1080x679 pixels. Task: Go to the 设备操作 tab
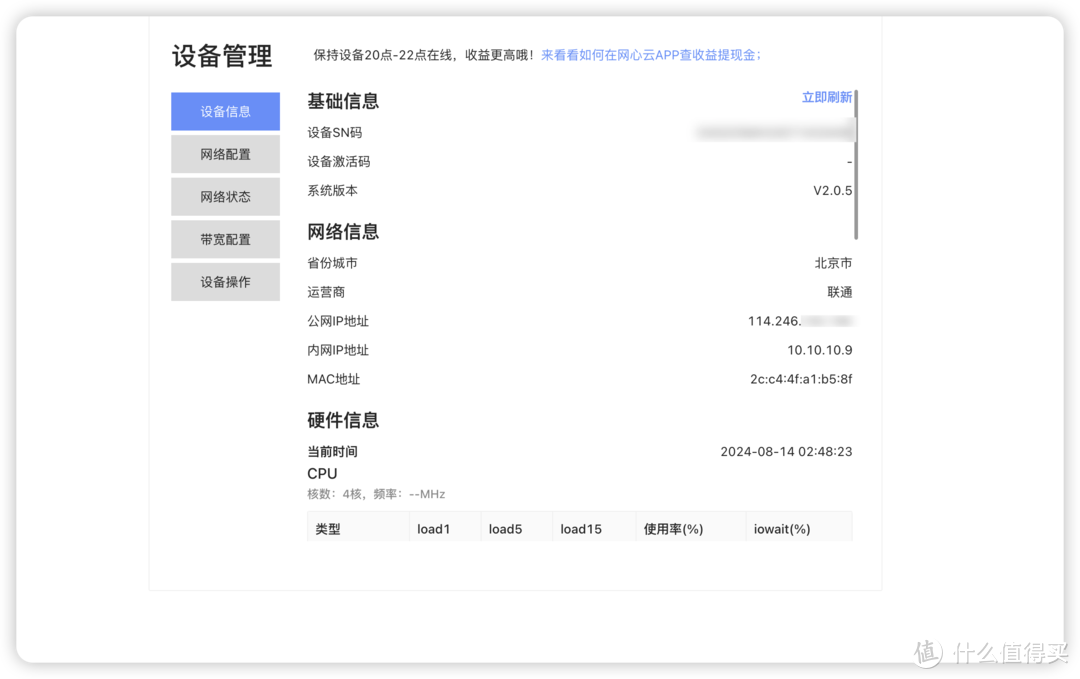tap(225, 282)
